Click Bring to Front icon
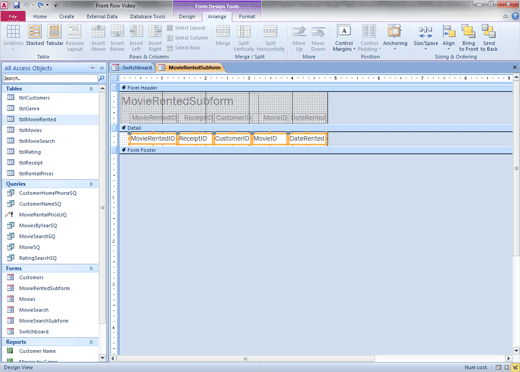The image size is (520, 372). coord(468,38)
